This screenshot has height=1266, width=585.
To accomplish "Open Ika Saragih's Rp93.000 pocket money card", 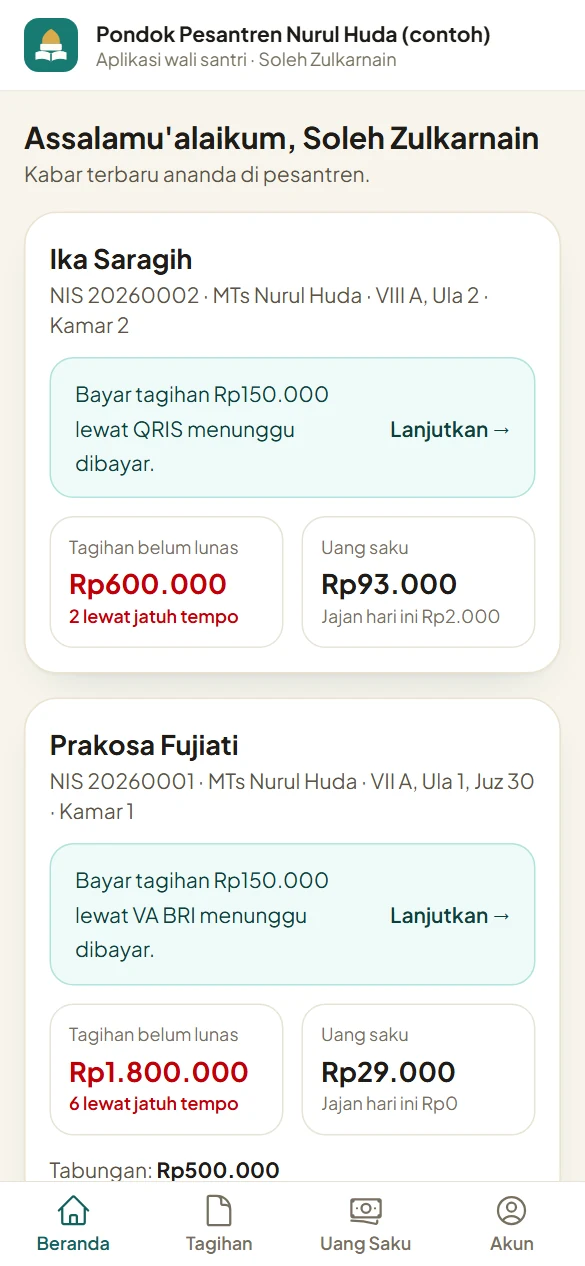I will pyautogui.click(x=418, y=582).
